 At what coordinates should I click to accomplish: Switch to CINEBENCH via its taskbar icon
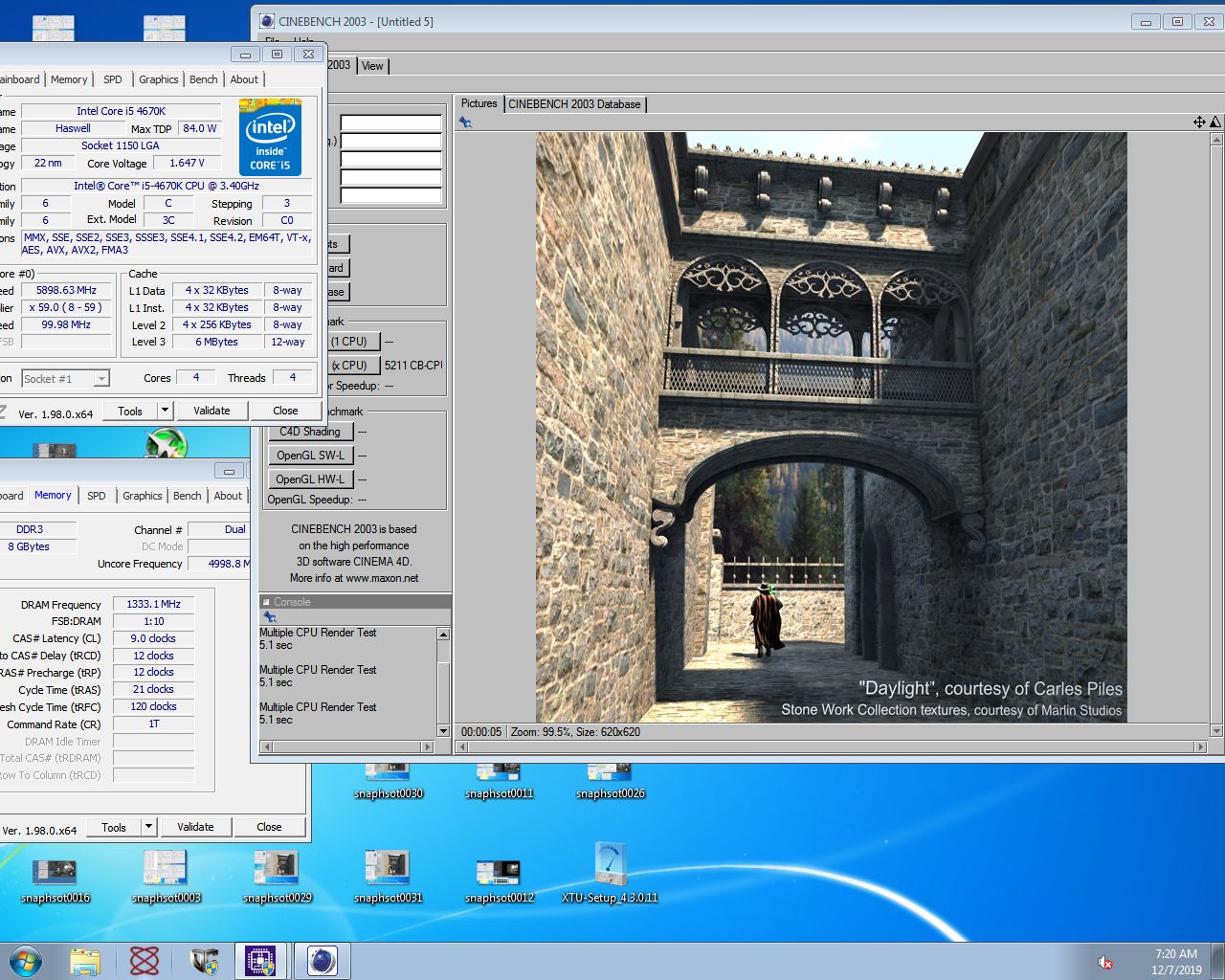pos(323,961)
